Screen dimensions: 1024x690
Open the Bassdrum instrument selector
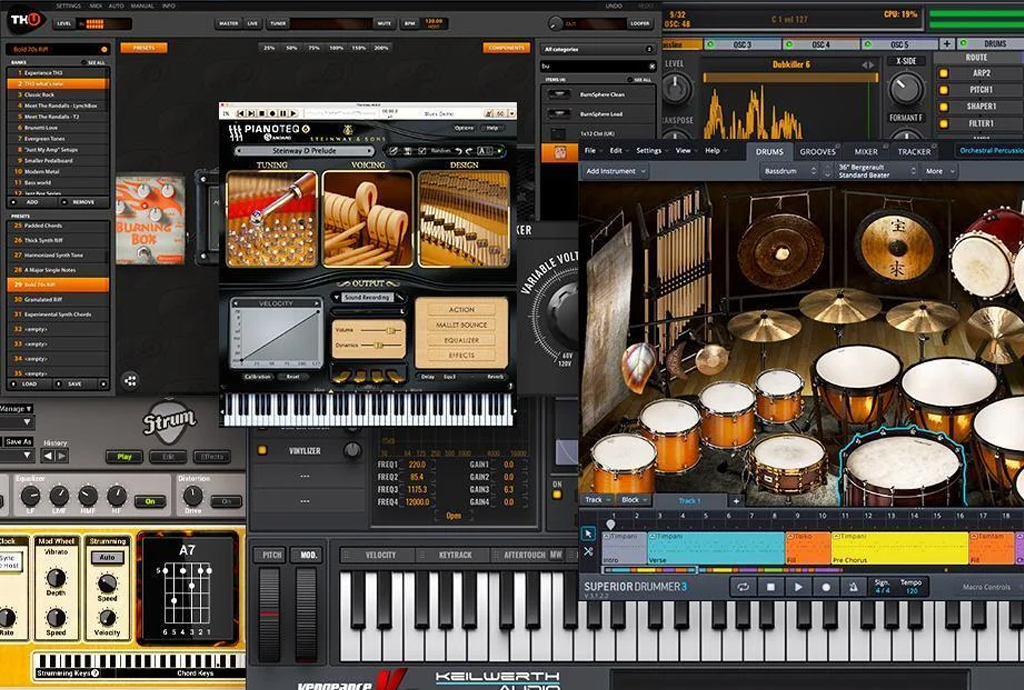[791, 171]
